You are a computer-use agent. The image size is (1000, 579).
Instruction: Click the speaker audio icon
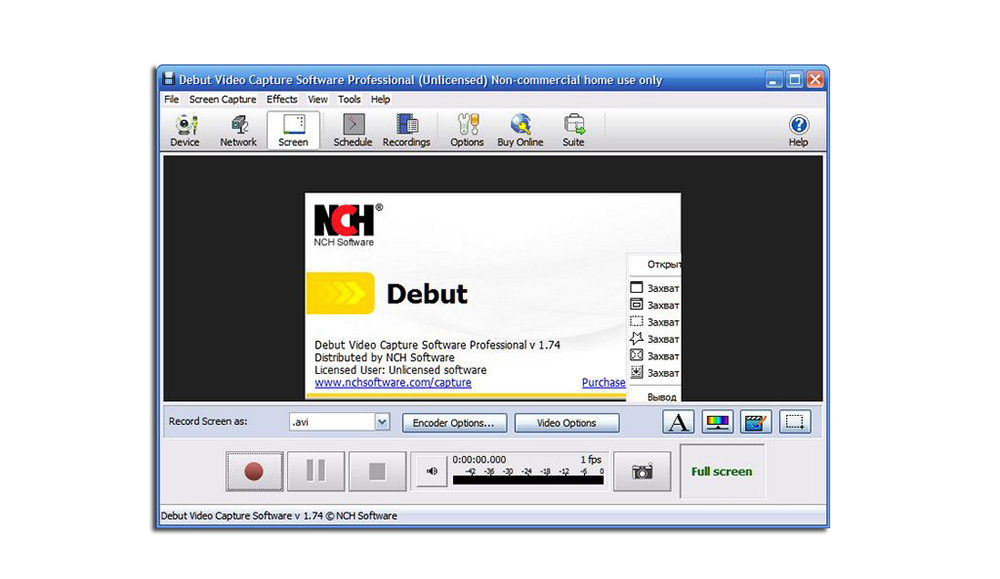pos(432,471)
